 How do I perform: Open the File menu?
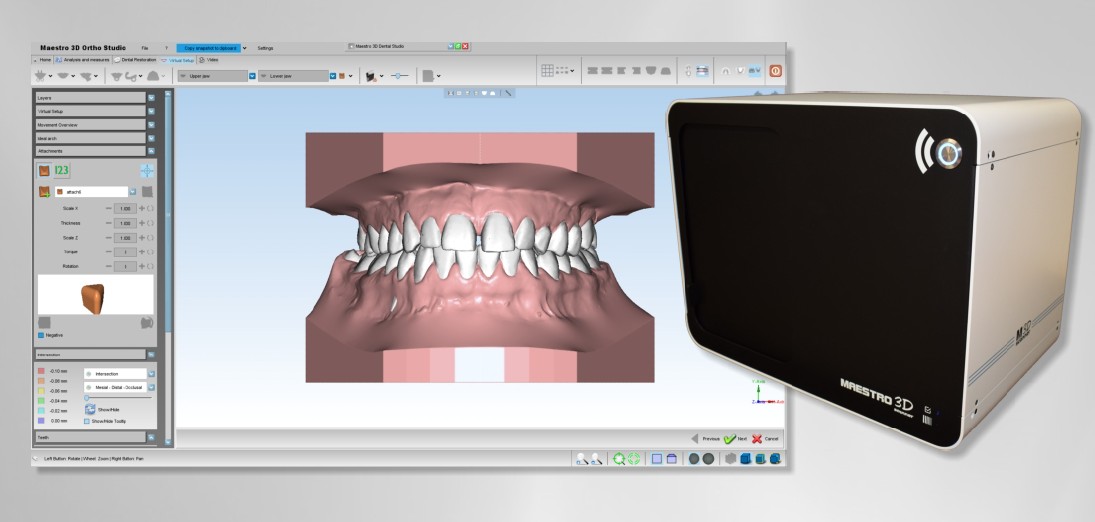coord(145,48)
